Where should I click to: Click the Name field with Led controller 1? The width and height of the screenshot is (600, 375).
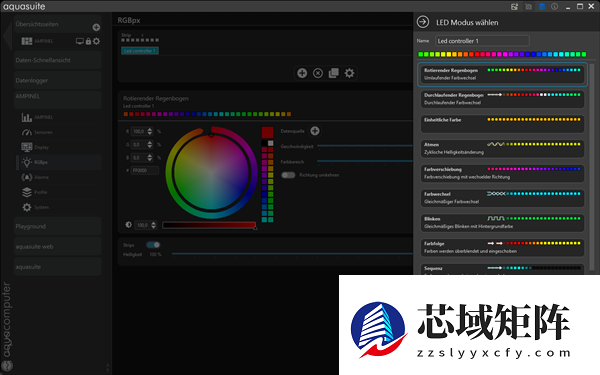[x=482, y=41]
